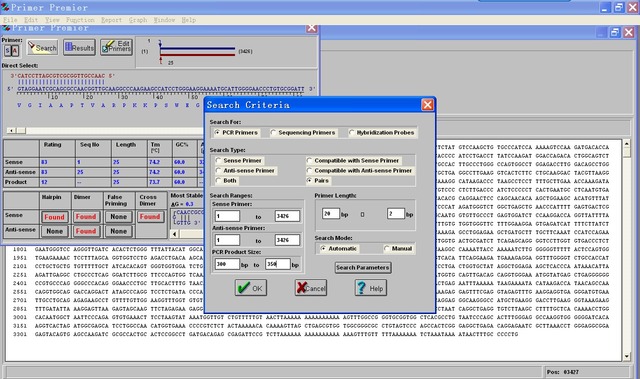Close the Search Criteria dialog
This screenshot has width=640, height=379.
[x=427, y=105]
